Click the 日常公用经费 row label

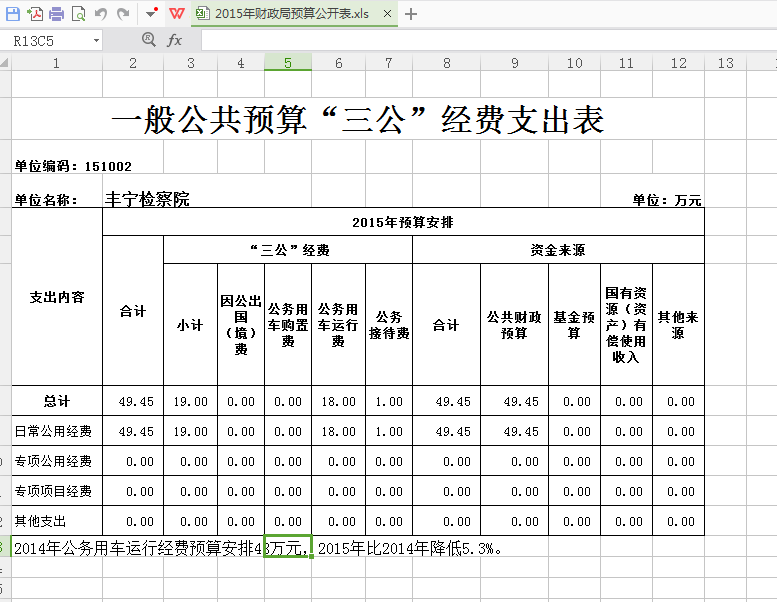tap(57, 431)
